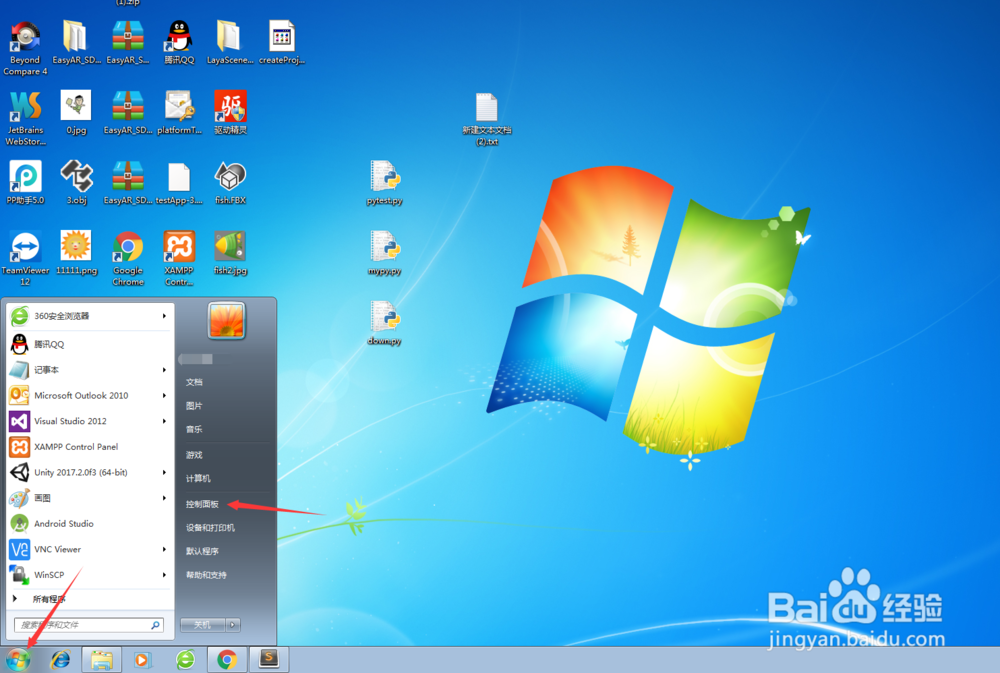This screenshot has height=673, width=1000.
Task: Open 图片 in Start menu
Action: [195, 405]
